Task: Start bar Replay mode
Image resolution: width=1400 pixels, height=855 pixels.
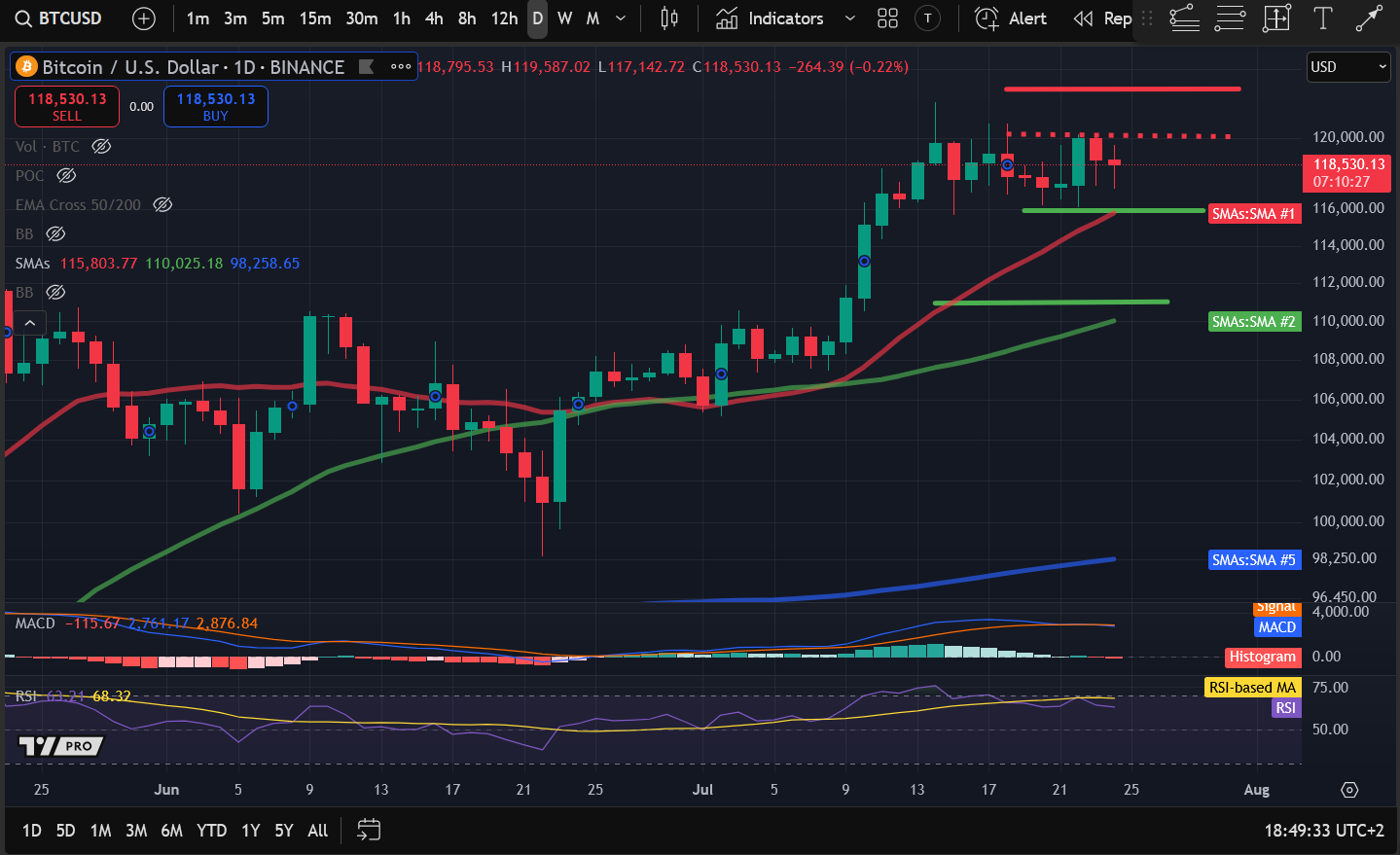Action: (1103, 18)
